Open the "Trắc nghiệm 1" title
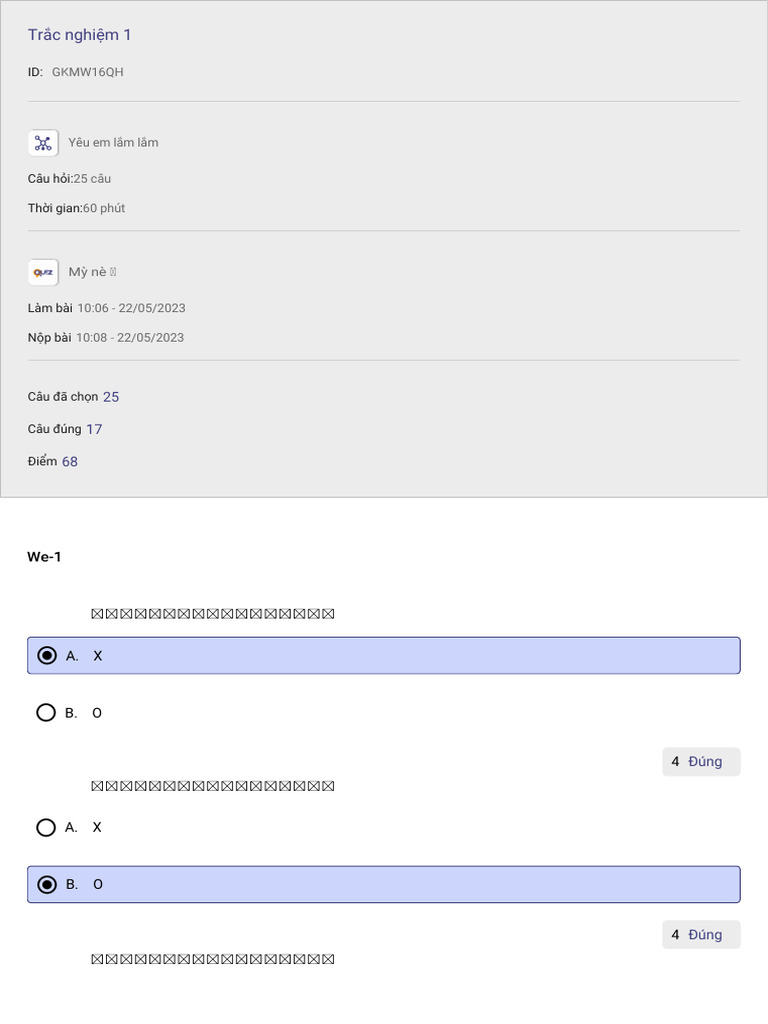 click(80, 35)
